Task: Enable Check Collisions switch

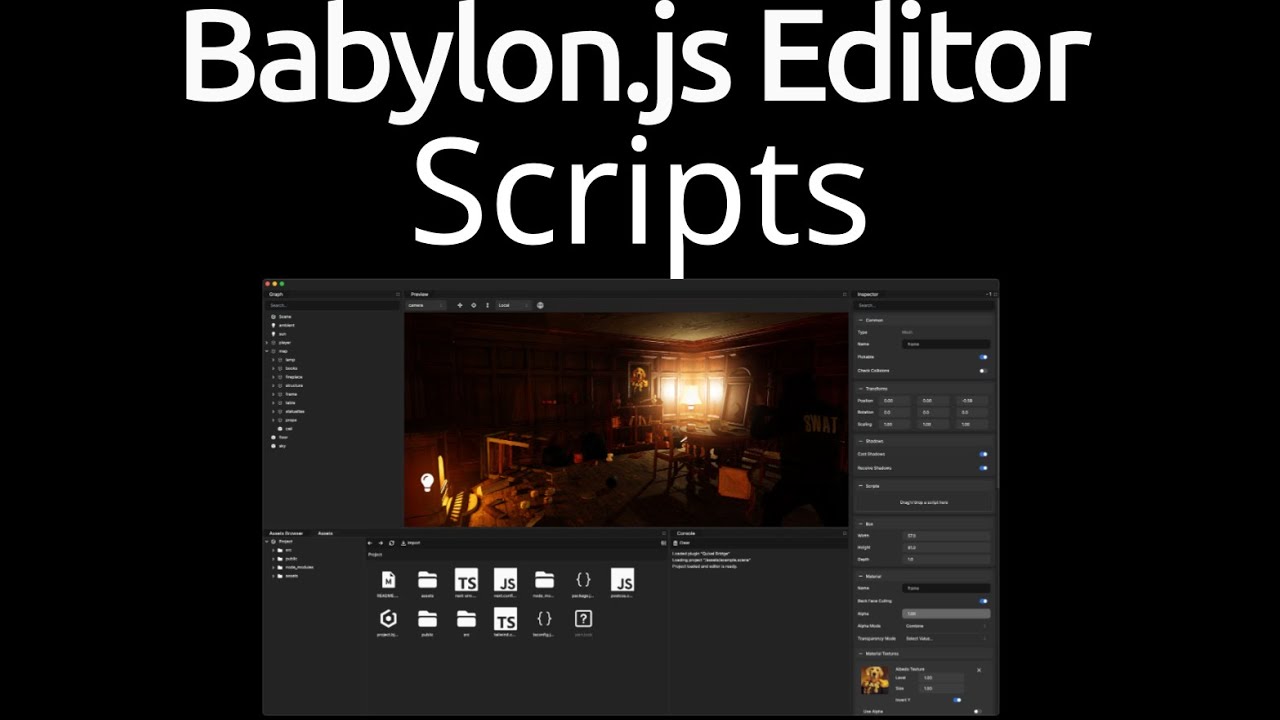Action: 983,370
